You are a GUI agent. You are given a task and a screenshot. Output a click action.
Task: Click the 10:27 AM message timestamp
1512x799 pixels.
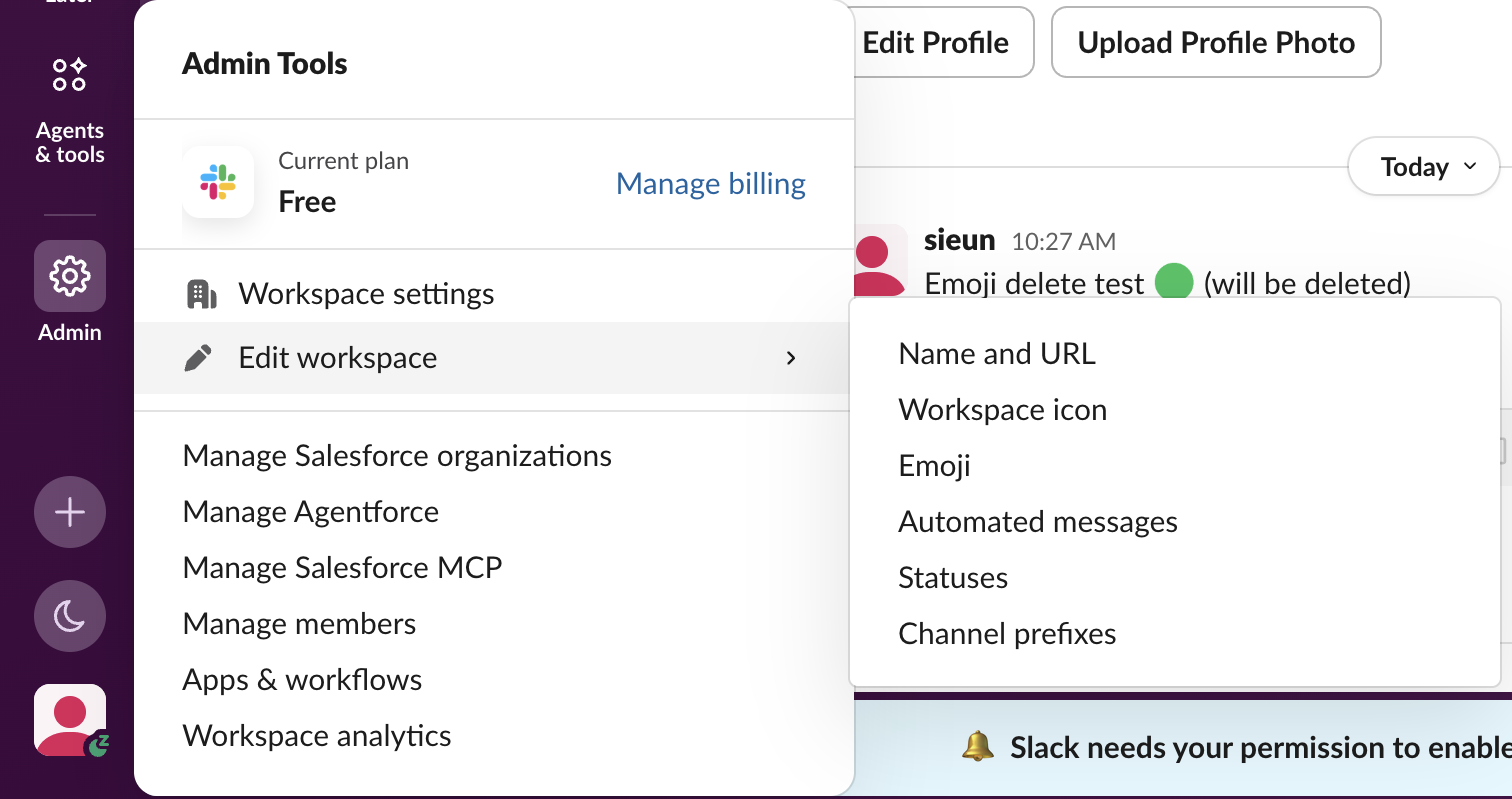point(1064,241)
